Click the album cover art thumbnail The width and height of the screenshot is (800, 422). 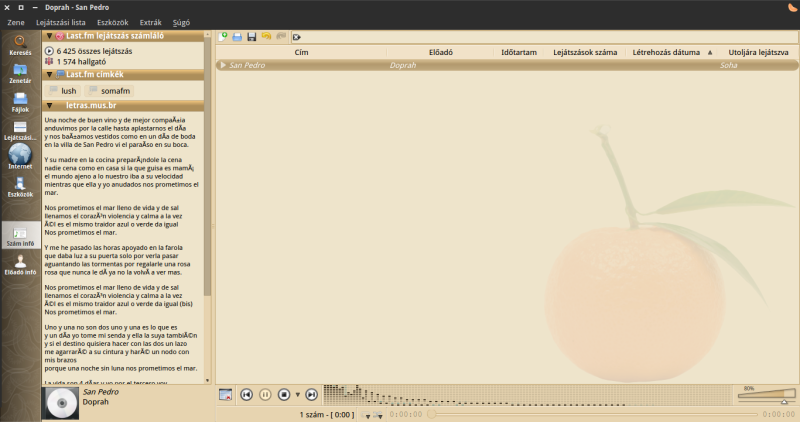point(61,403)
